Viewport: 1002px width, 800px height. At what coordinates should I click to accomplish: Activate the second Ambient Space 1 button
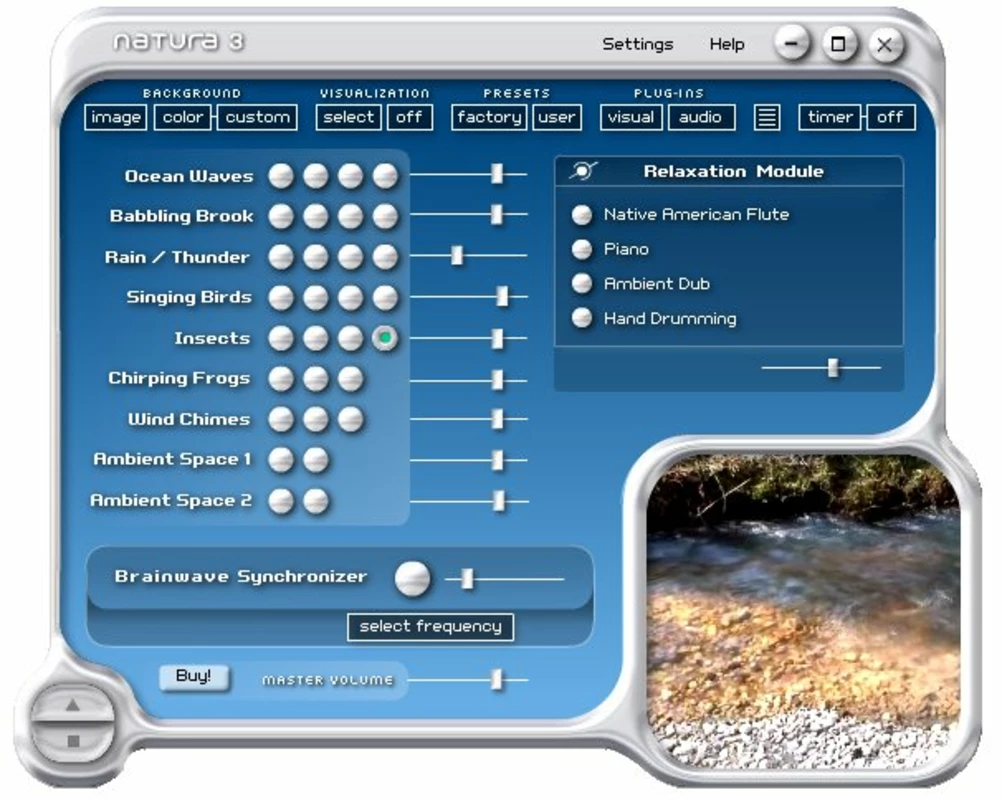(x=316, y=459)
